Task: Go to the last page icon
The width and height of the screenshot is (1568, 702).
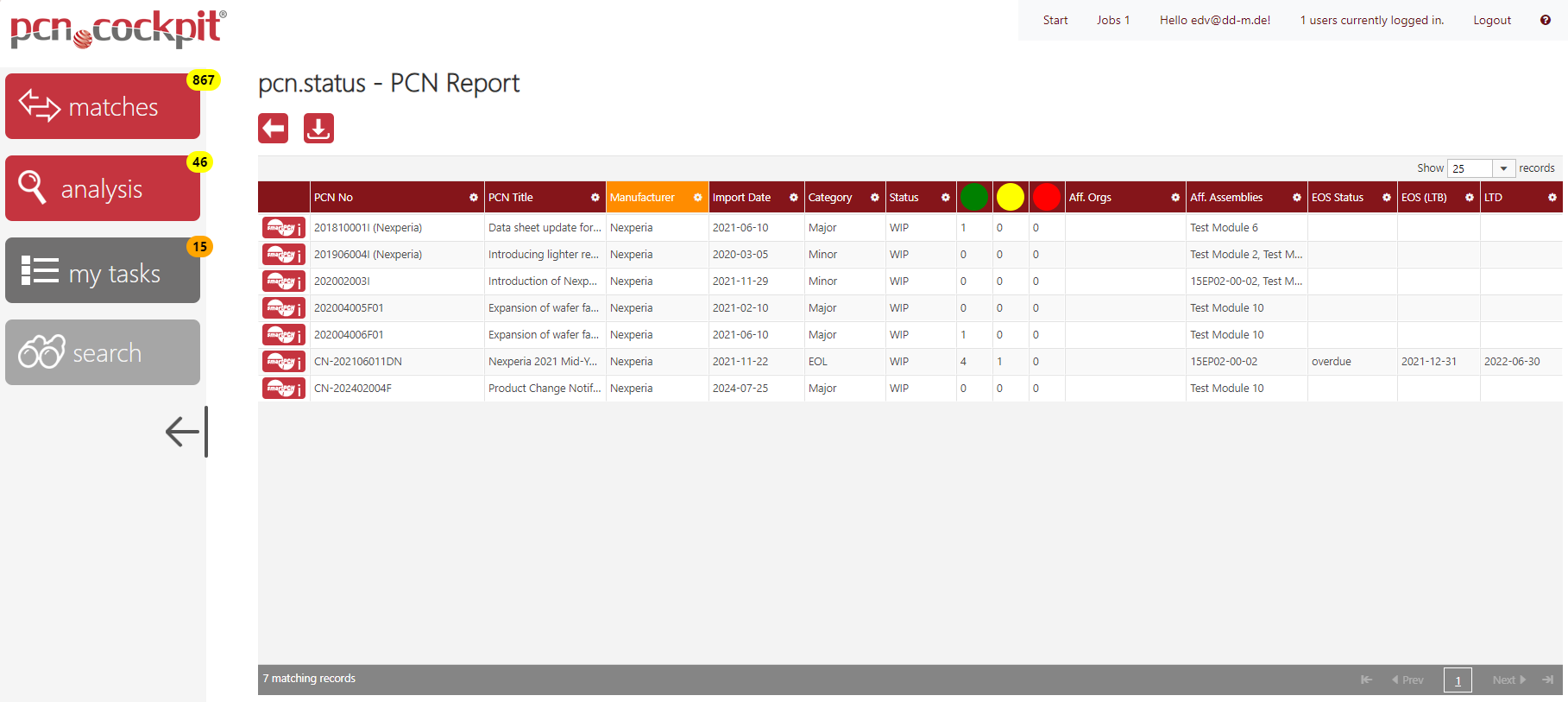Action: coord(1548,680)
